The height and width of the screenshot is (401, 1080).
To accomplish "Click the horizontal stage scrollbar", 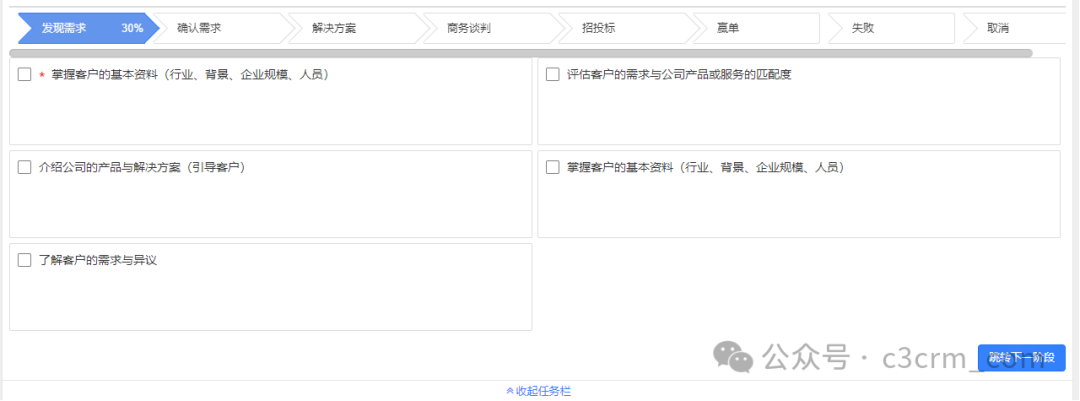I will tap(521, 53).
